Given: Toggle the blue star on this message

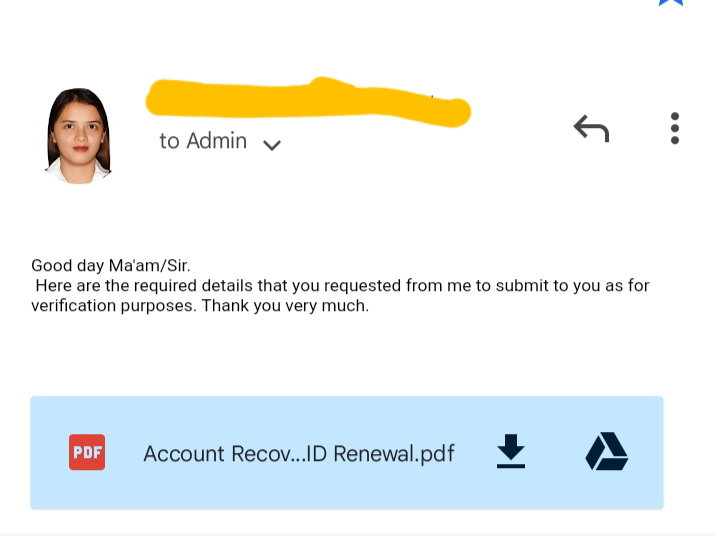Looking at the screenshot, I should pos(671,2).
